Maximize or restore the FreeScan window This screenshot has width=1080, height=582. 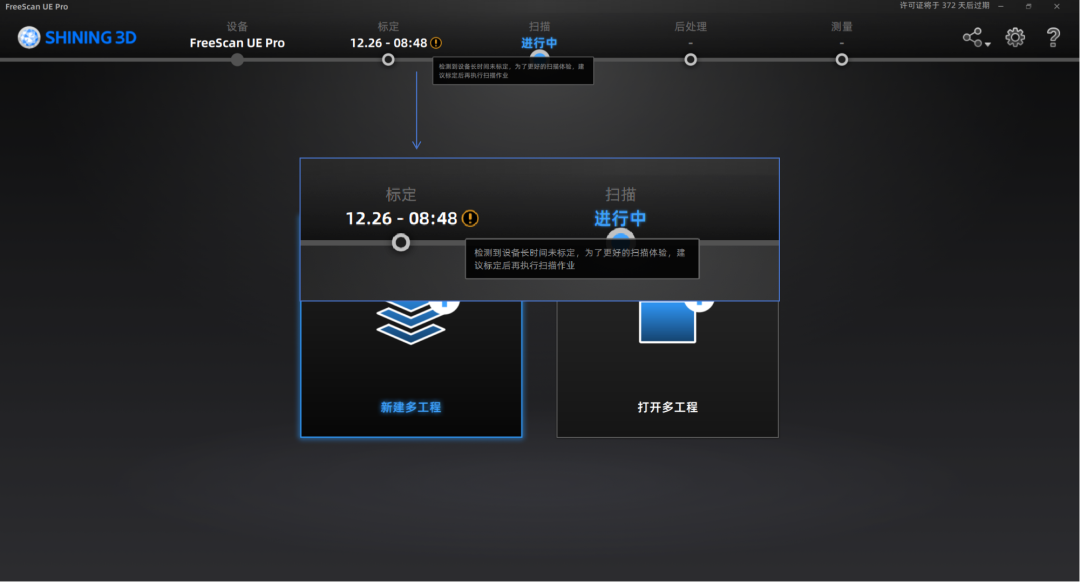1028,6
